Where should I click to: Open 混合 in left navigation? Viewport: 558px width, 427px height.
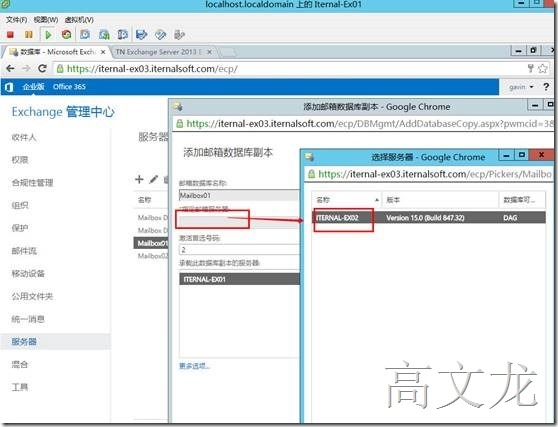20,364
